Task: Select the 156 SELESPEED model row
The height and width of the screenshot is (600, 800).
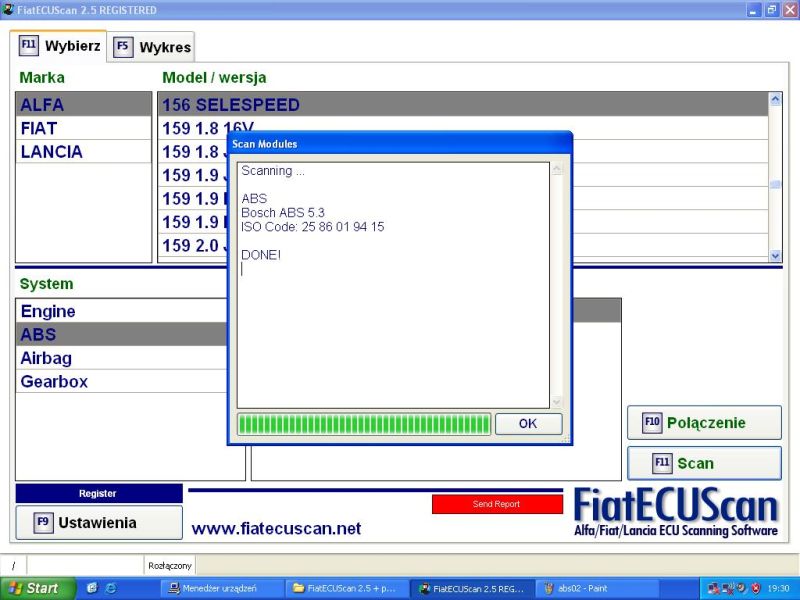Action: 463,105
